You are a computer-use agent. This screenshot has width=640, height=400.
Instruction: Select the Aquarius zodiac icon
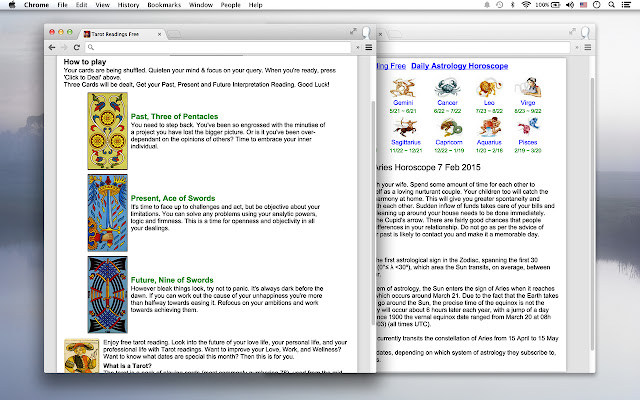[x=489, y=127]
